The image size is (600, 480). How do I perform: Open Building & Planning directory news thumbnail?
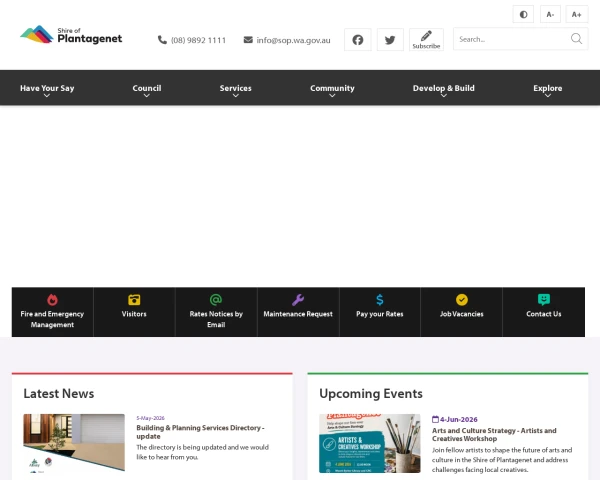click(x=74, y=443)
